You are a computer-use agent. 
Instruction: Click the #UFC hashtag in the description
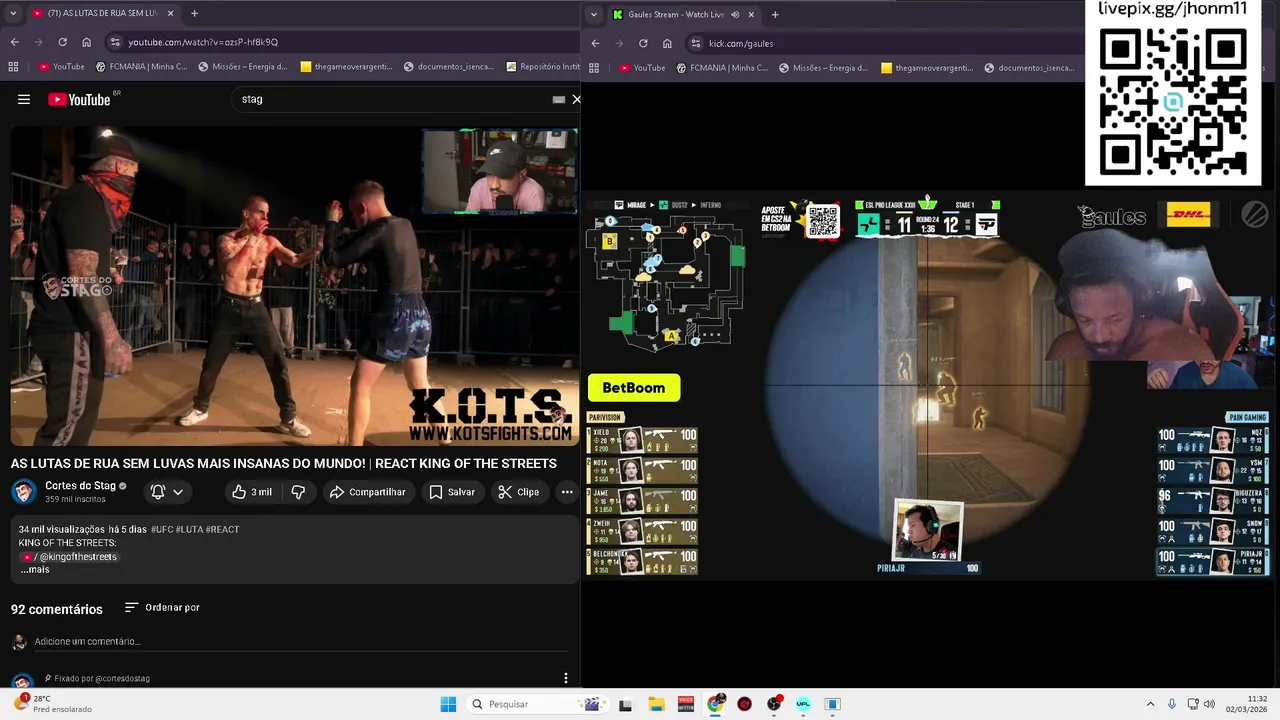(x=162, y=529)
